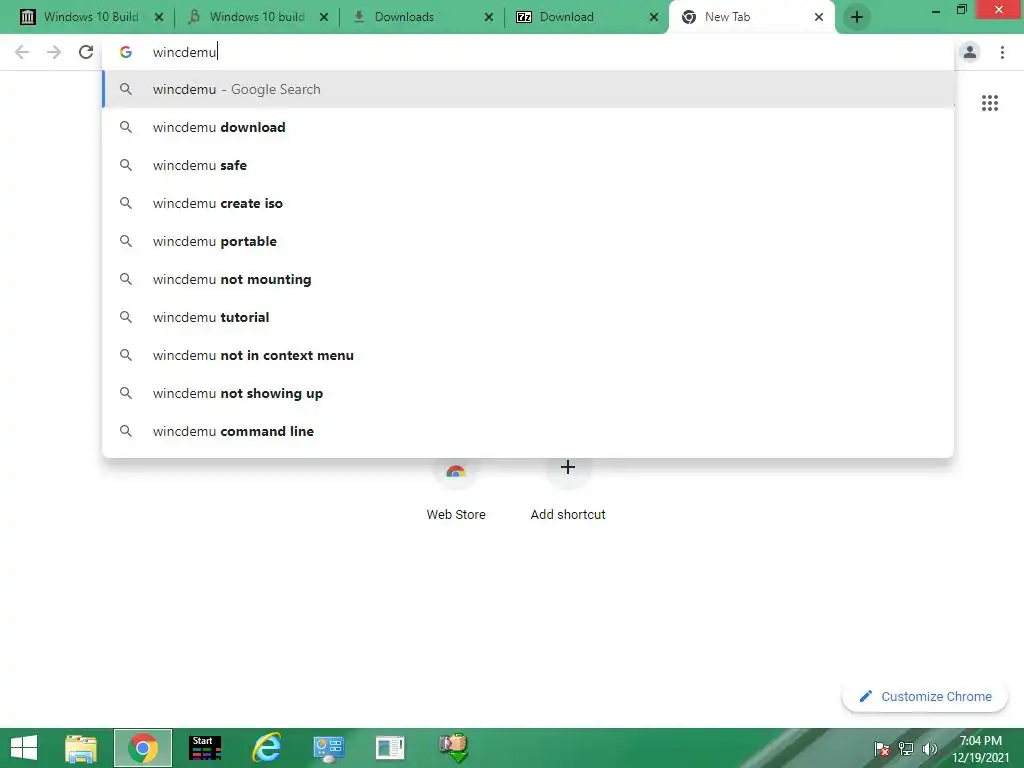Open the Windows Start button
Screen dimensions: 1024x768
(24, 748)
